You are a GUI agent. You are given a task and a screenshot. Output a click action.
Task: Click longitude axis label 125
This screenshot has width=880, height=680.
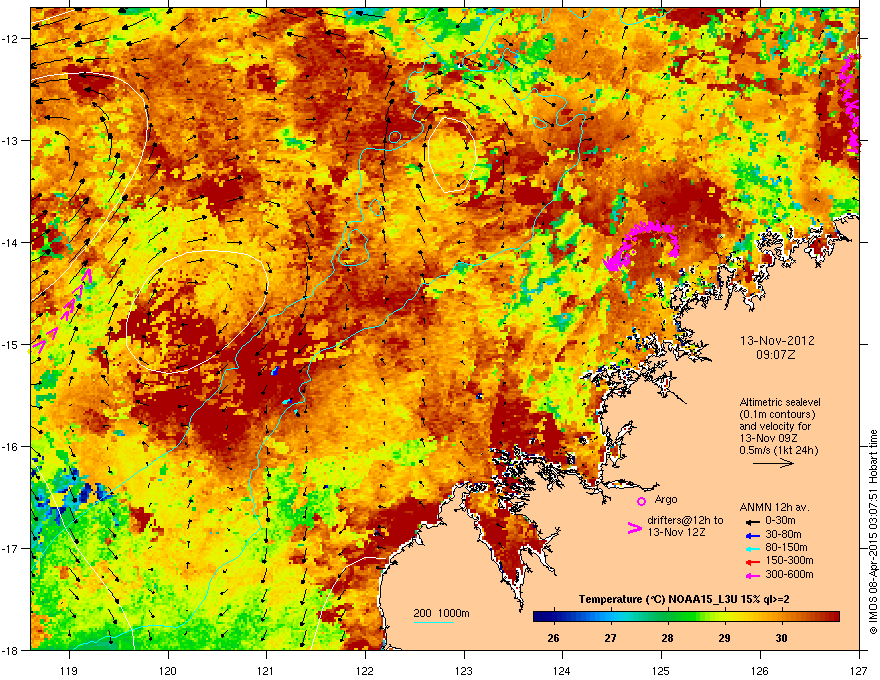(x=661, y=671)
